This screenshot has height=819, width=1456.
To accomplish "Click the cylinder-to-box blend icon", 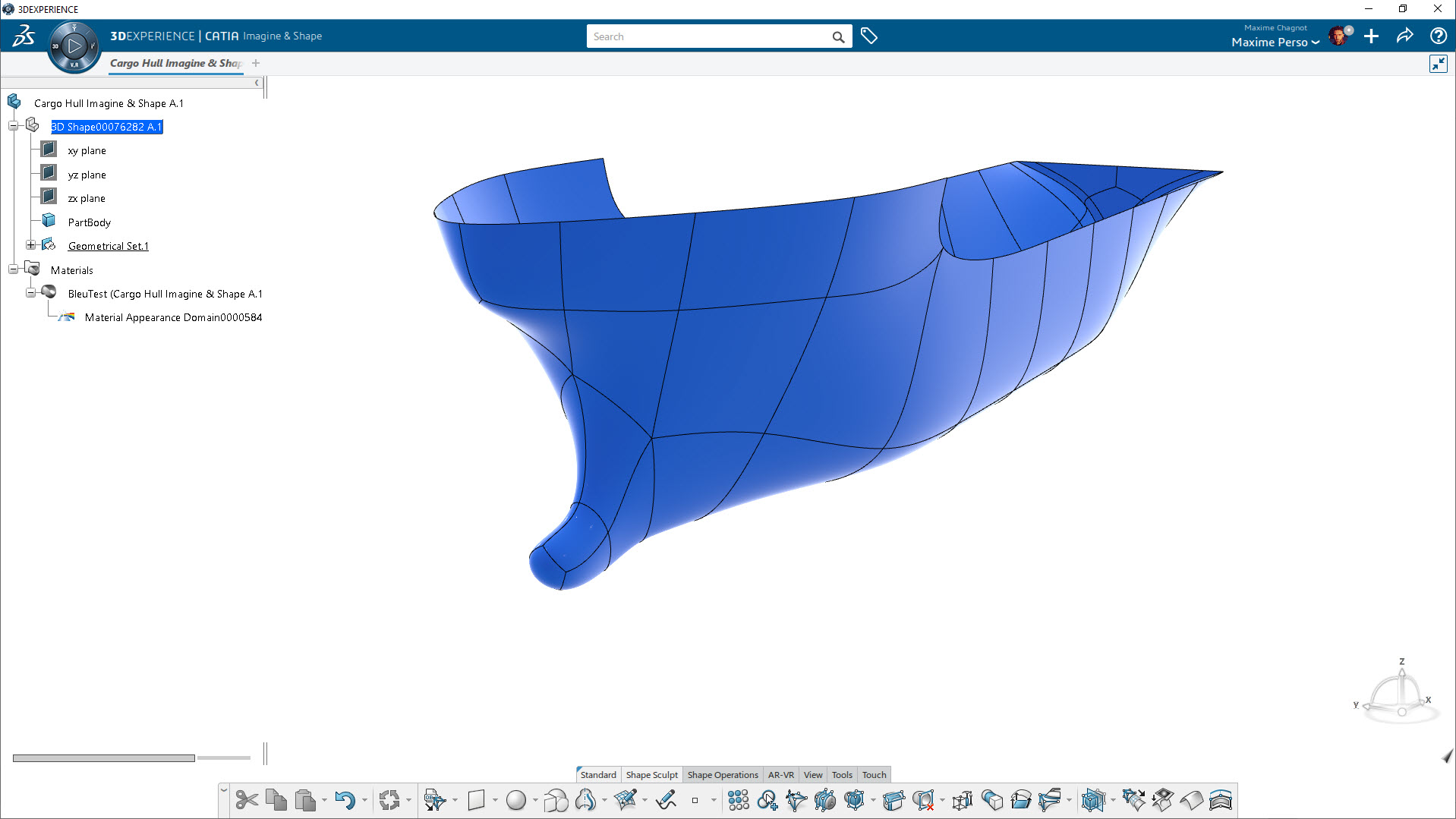I will 991,800.
